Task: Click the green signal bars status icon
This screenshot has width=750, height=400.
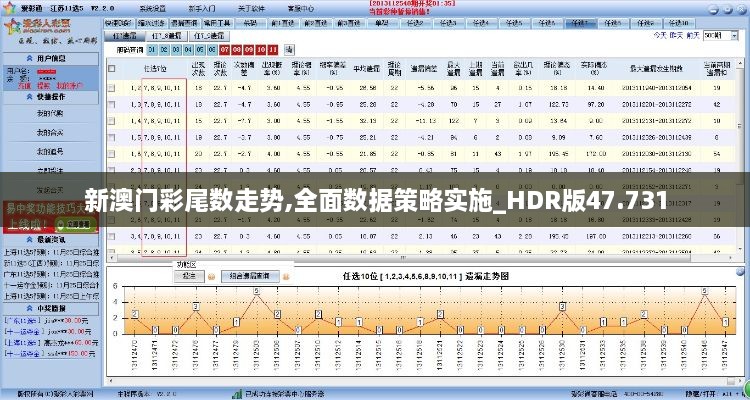Action: [x=237, y=394]
